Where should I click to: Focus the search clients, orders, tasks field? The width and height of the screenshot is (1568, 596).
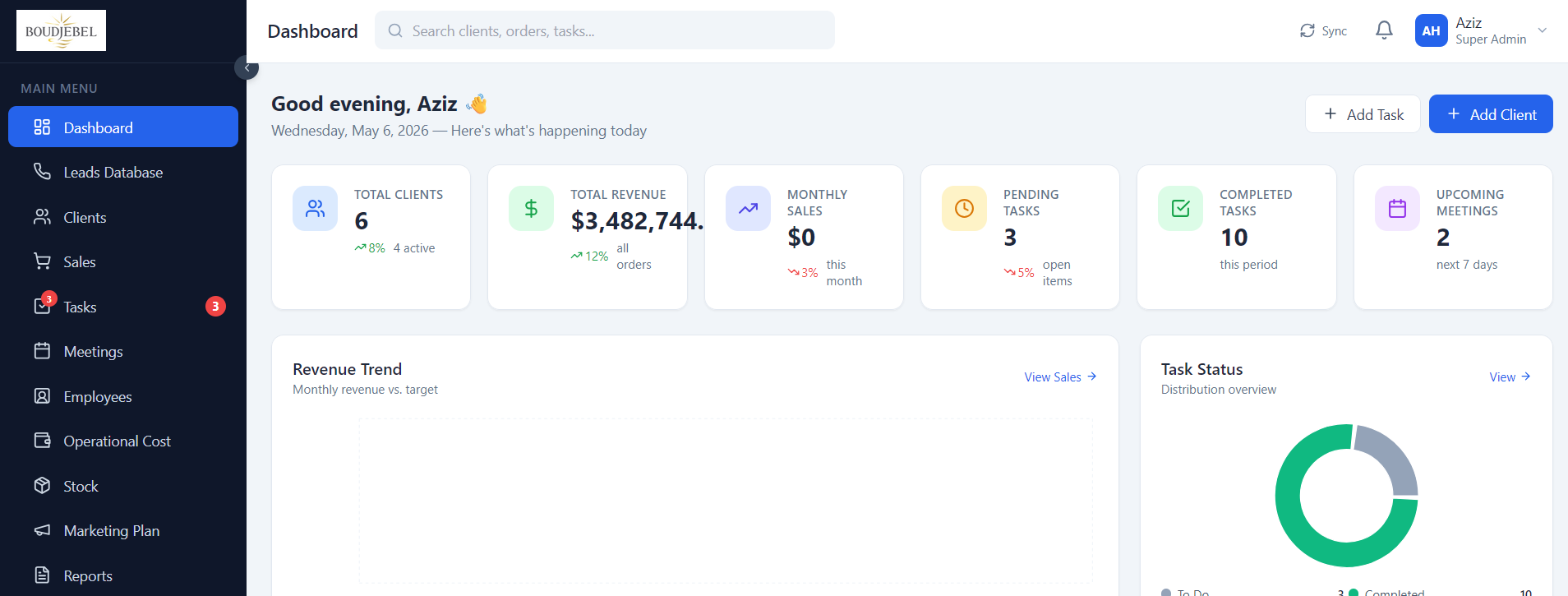(x=605, y=30)
